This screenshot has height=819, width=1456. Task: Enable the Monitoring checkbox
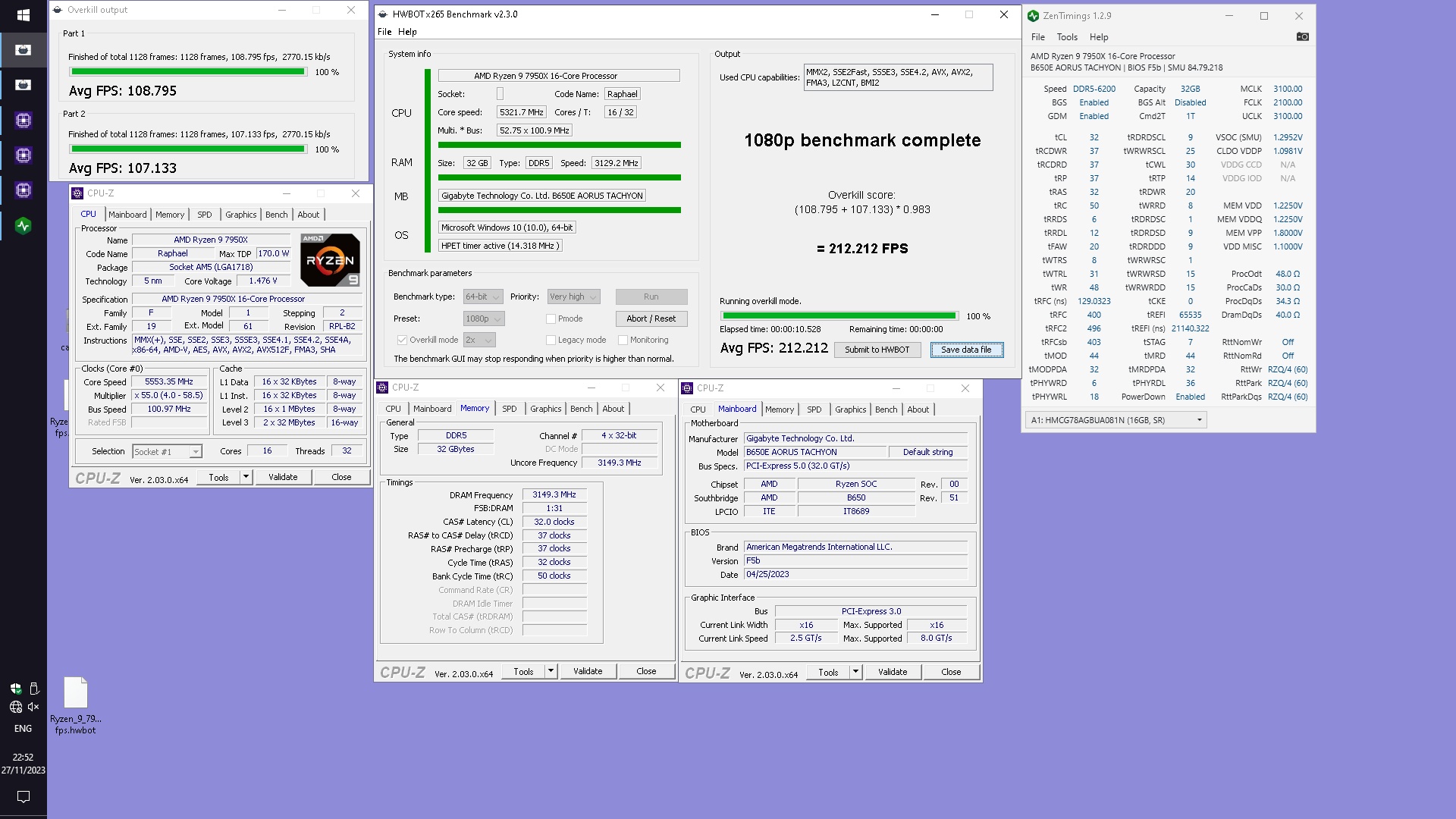[623, 340]
